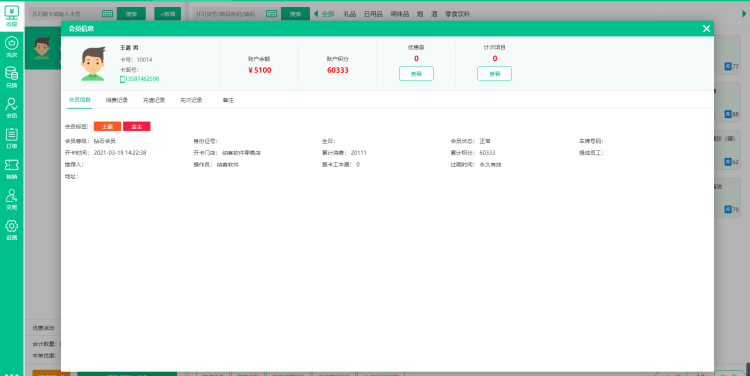Click the 搜索 button next to card input
The width and height of the screenshot is (750, 376).
click(131, 14)
